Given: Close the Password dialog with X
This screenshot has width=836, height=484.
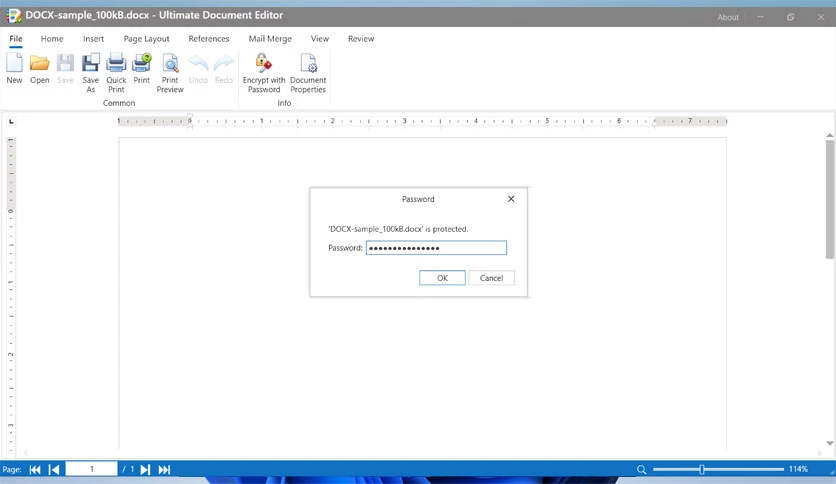Looking at the screenshot, I should pyautogui.click(x=511, y=199).
